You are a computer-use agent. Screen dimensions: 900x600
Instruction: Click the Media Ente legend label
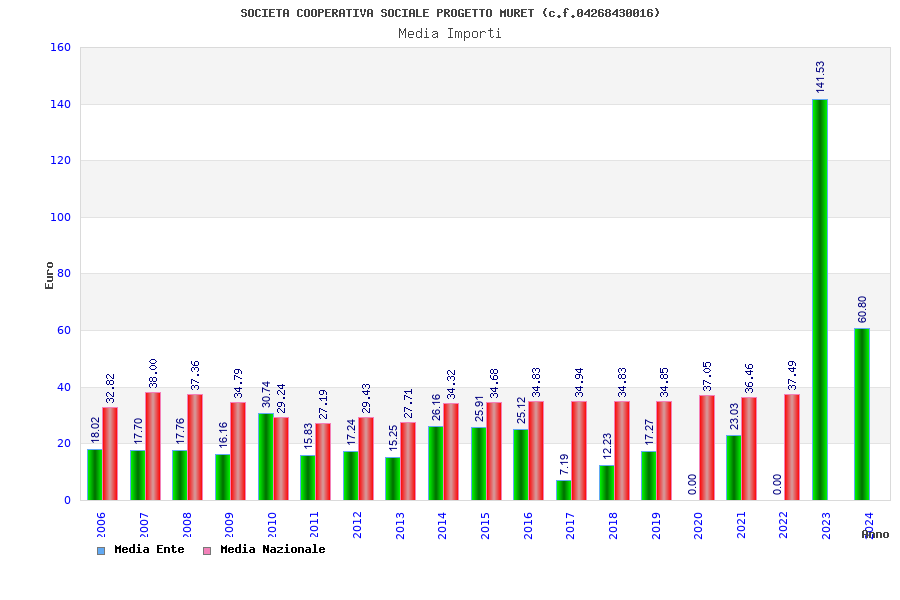point(149,549)
